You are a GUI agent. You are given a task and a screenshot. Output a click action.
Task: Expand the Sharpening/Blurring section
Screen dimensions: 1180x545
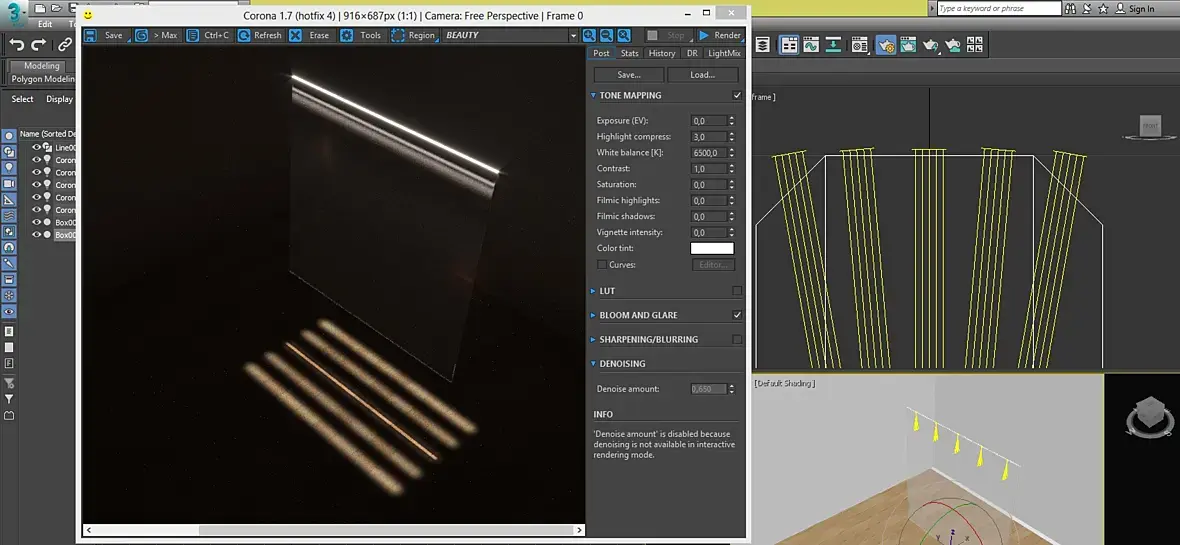pos(648,339)
